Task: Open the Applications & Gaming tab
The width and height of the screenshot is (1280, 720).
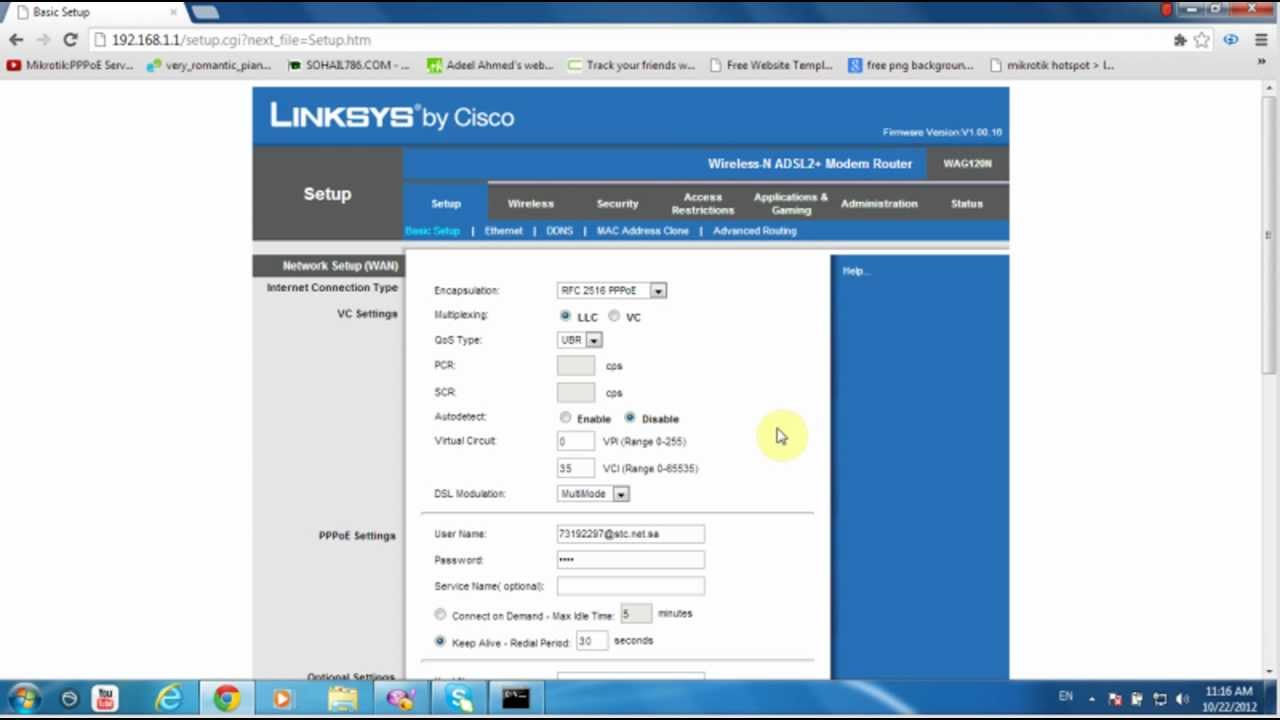Action: (791, 204)
